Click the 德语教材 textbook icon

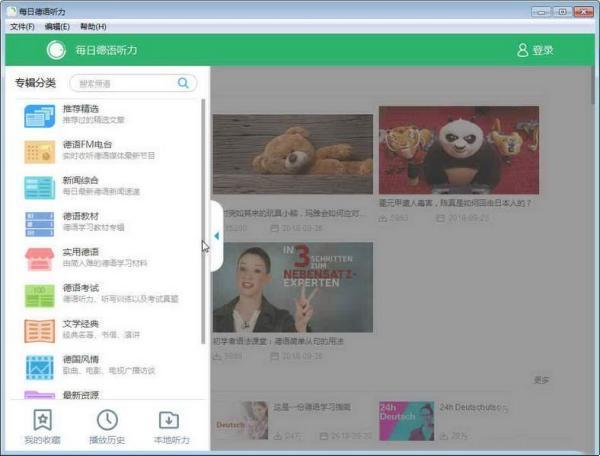click(39, 222)
